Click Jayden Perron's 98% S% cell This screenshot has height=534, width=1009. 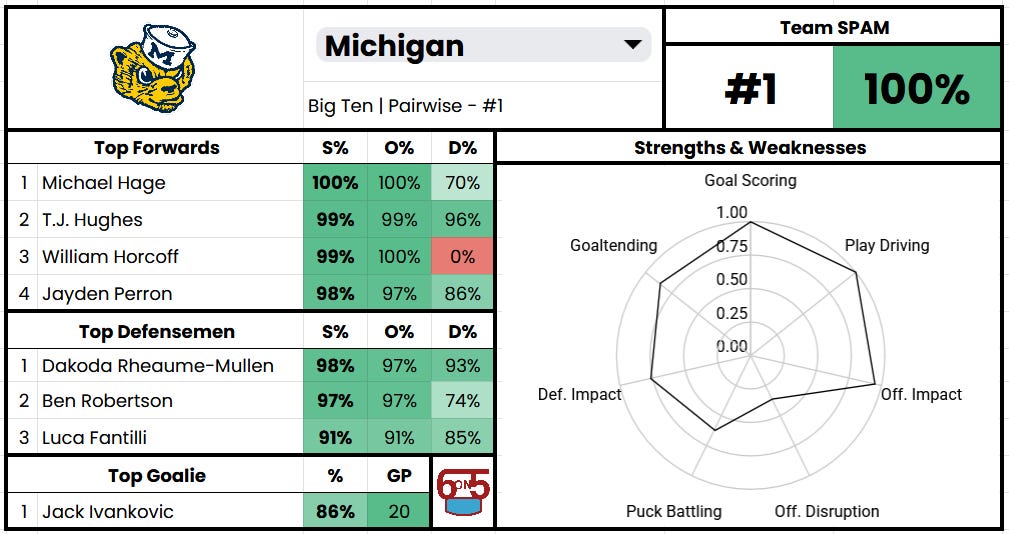(335, 293)
